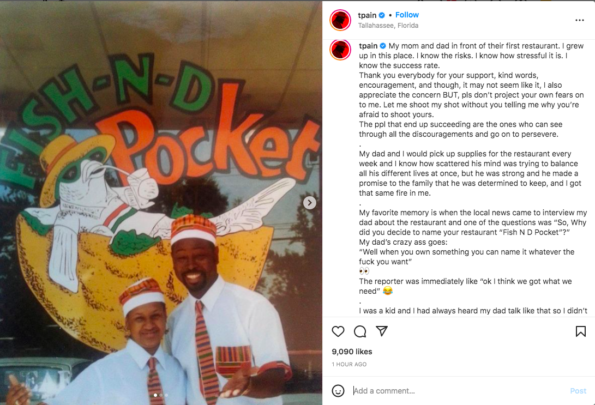Open the tpain username at the caption start
This screenshot has height=405, width=595.
[368, 46]
